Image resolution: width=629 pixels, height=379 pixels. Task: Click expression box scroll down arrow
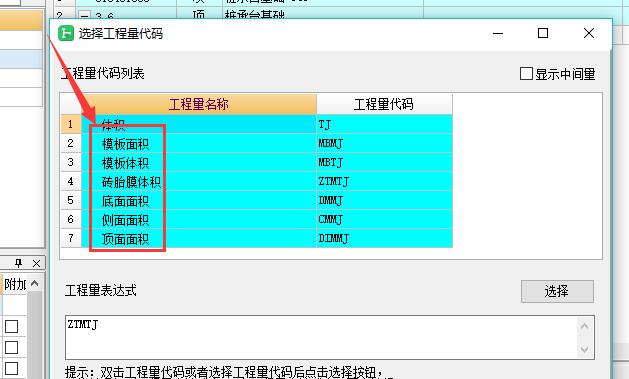(x=584, y=349)
